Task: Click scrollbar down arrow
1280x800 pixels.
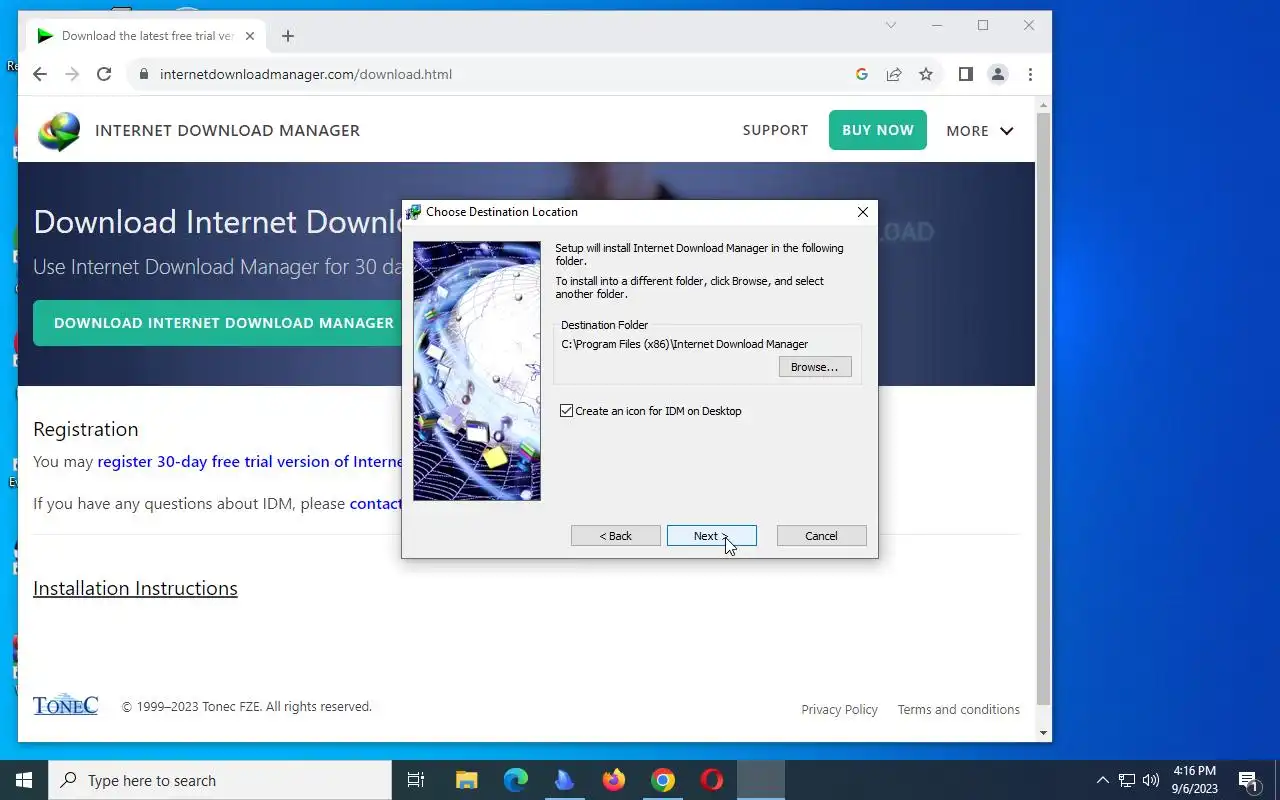Action: (x=1044, y=733)
